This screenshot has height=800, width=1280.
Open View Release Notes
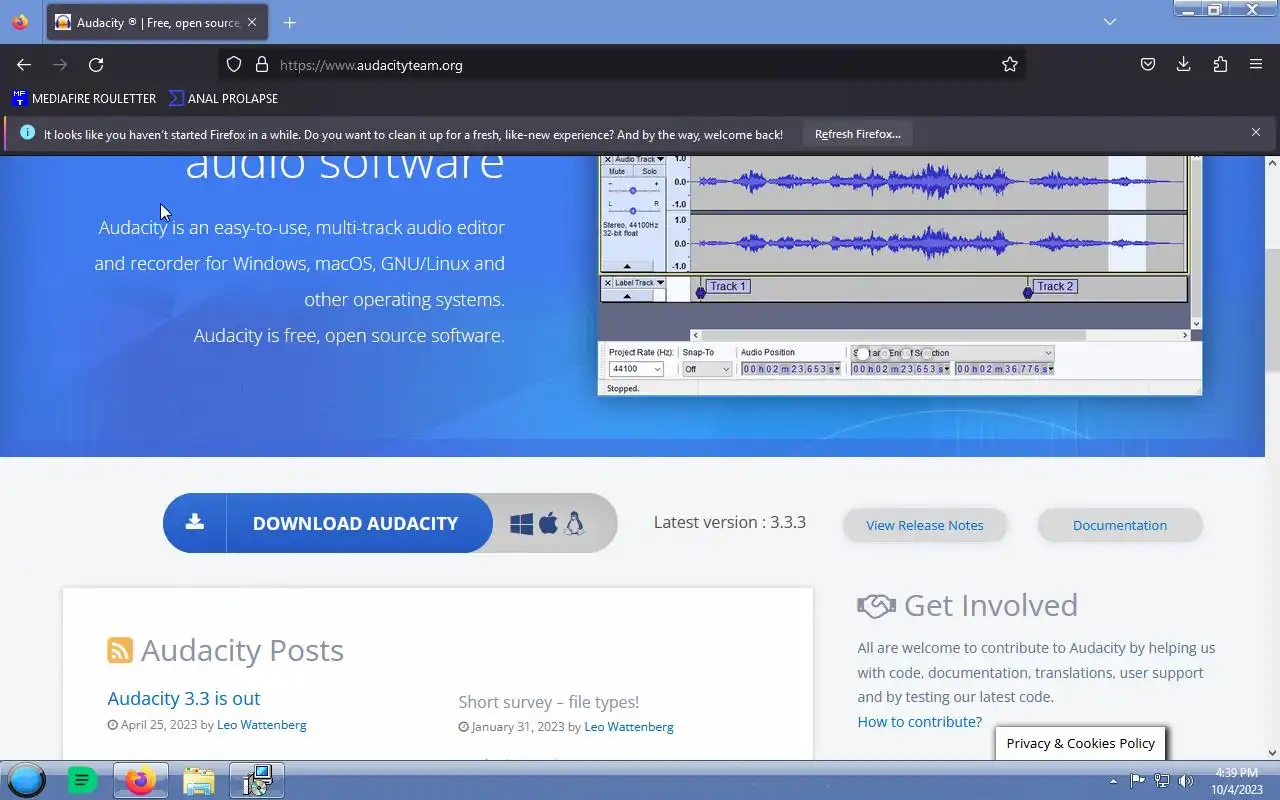click(x=925, y=525)
